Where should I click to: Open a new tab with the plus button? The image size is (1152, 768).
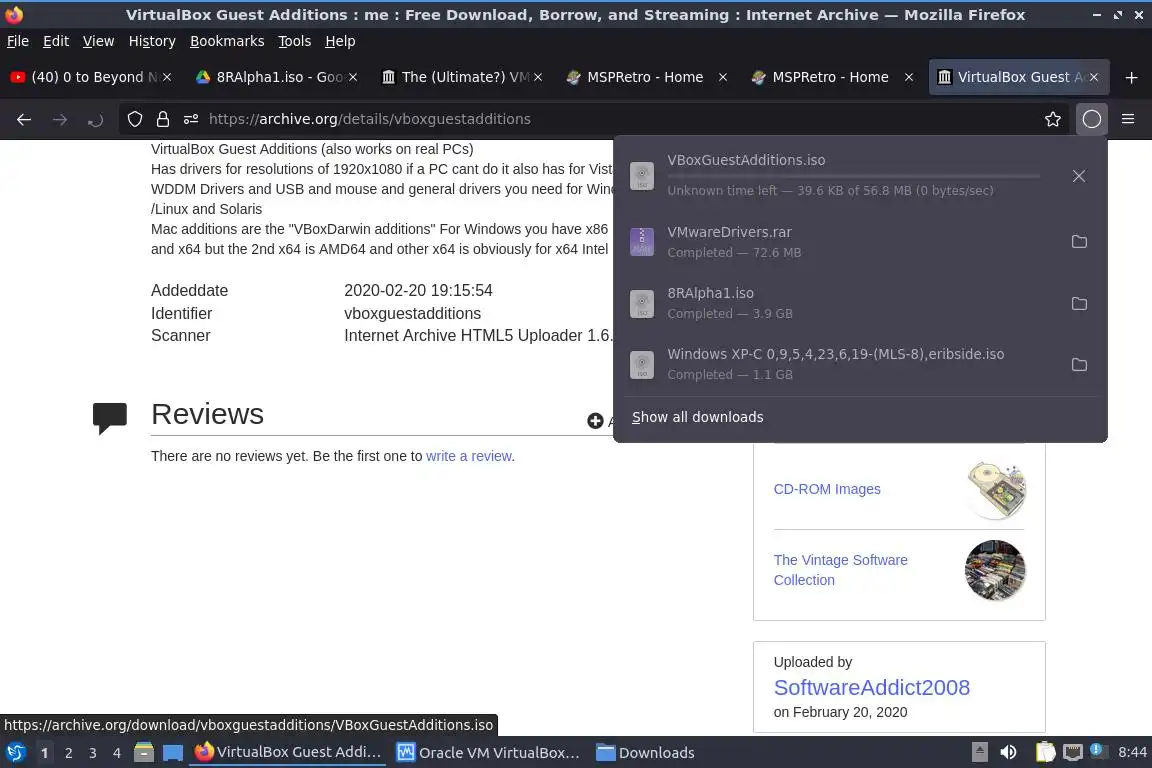pos(1131,77)
